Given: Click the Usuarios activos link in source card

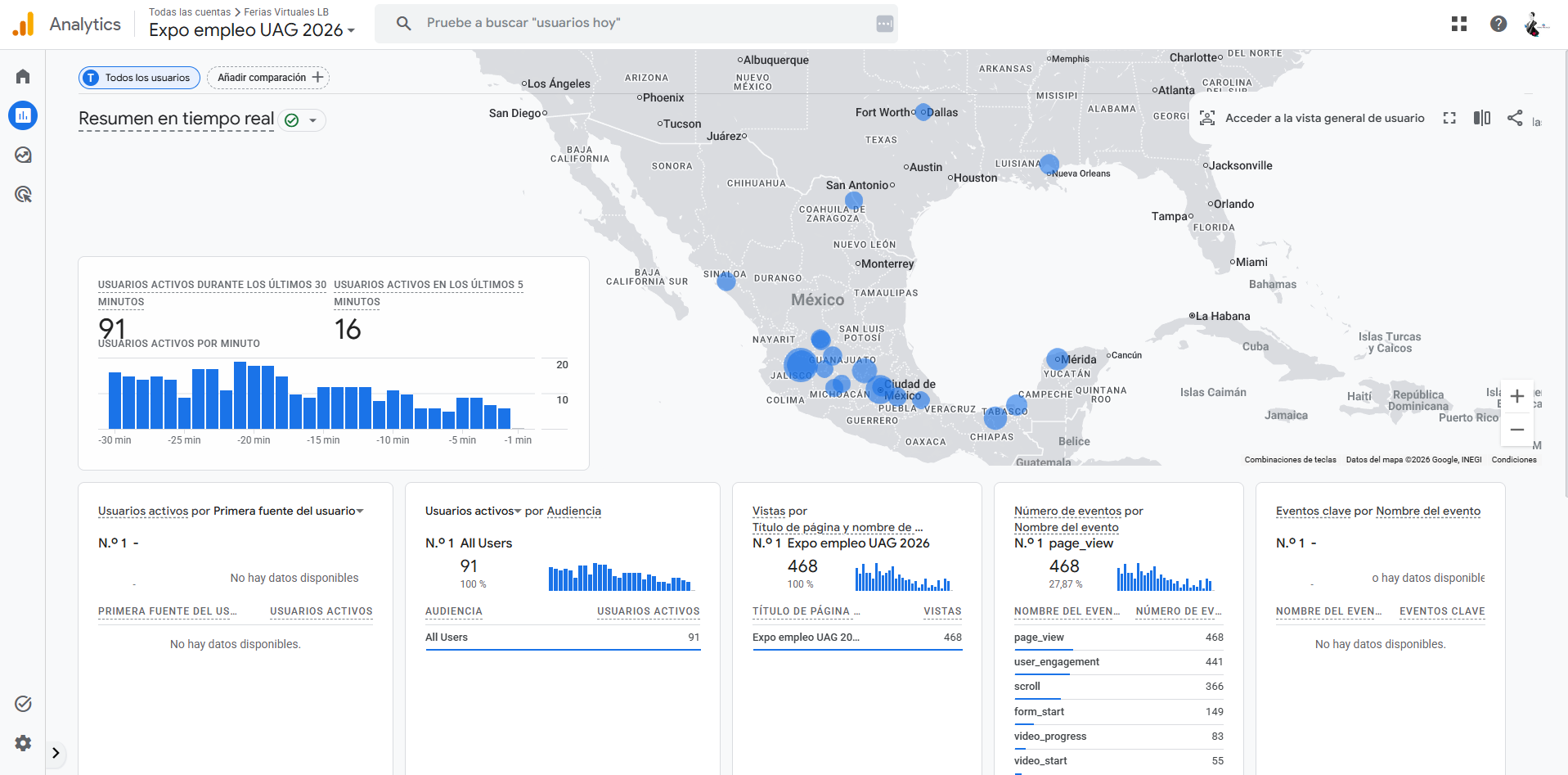Looking at the screenshot, I should pos(143,511).
